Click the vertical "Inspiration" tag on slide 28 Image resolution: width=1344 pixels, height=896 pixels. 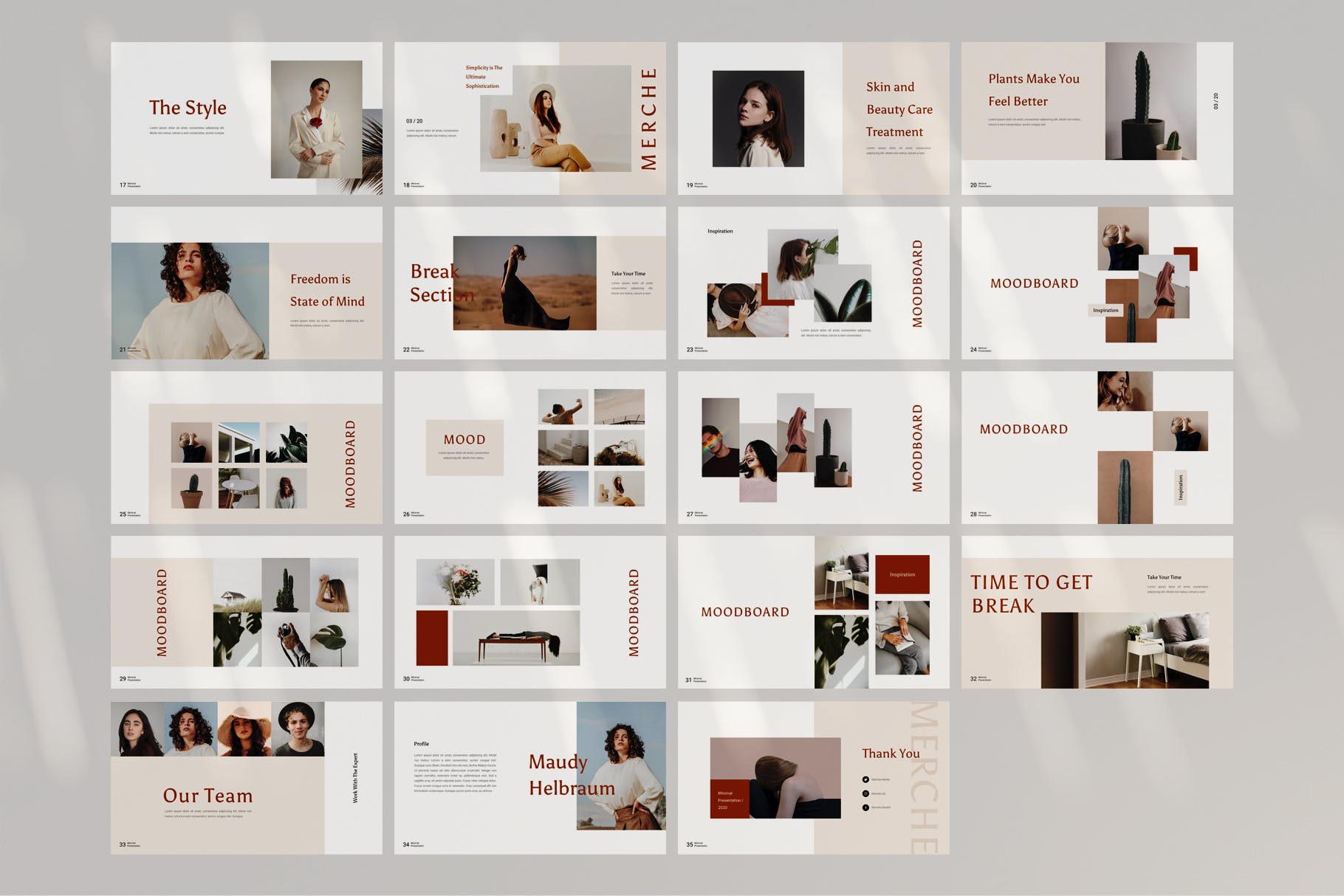(x=1180, y=488)
